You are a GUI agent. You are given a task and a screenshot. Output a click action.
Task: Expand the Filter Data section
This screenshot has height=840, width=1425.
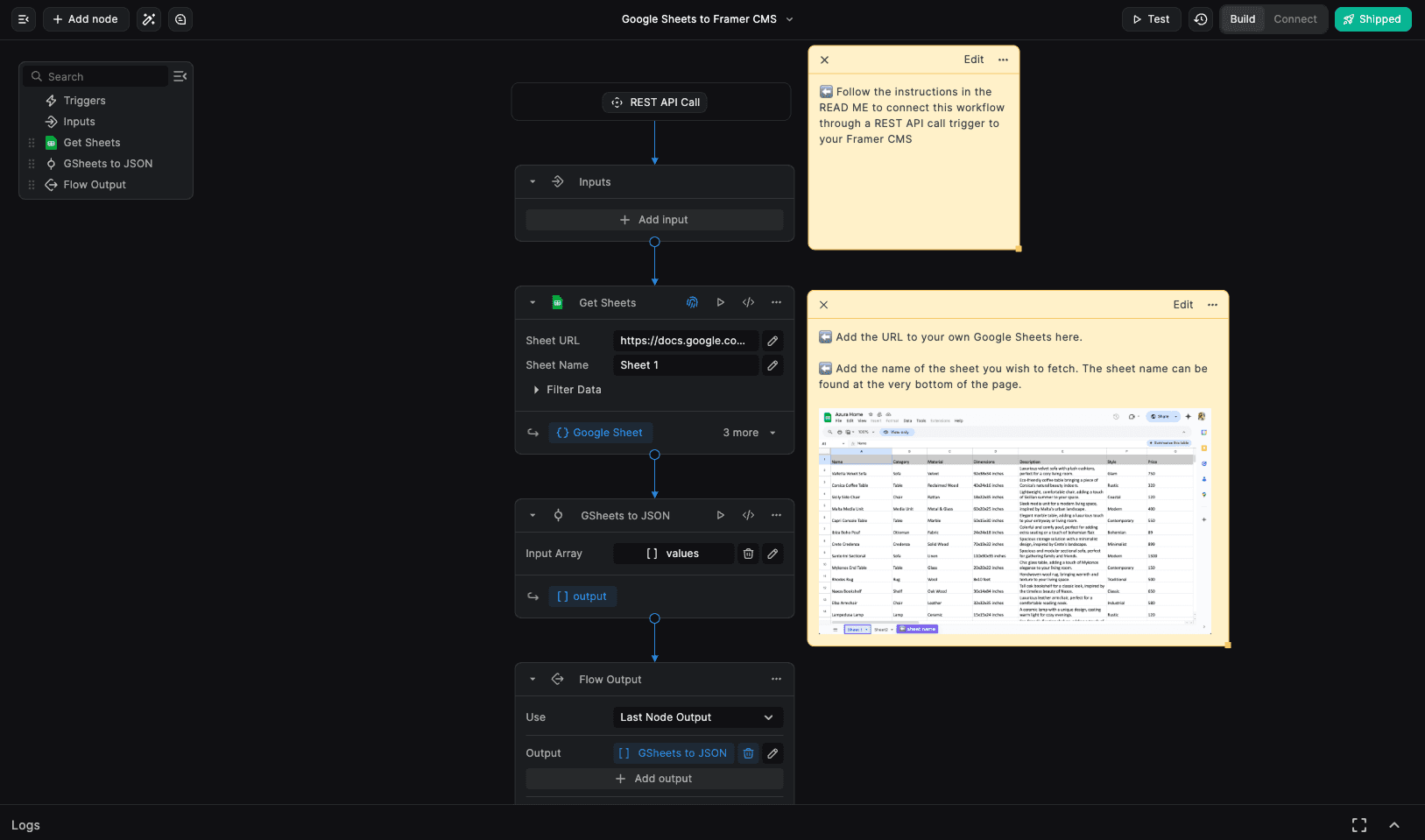(x=567, y=390)
